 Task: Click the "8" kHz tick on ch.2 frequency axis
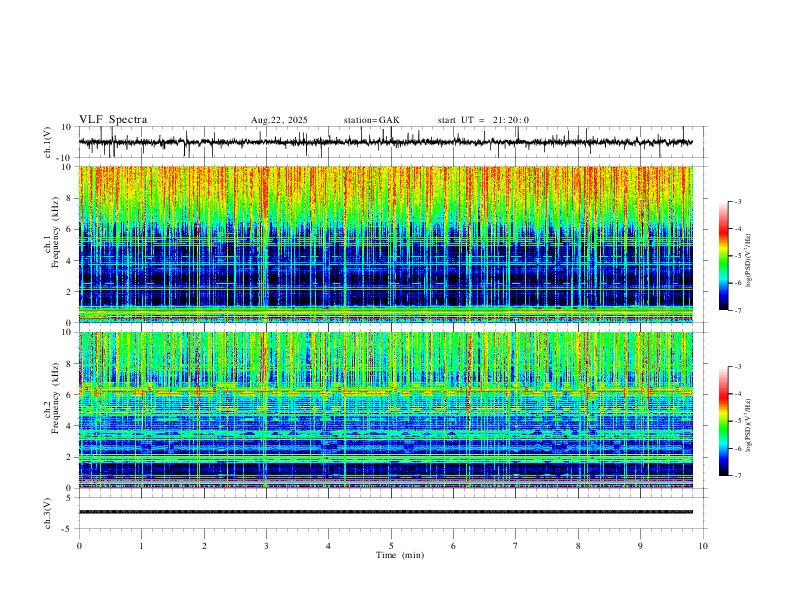coord(69,363)
